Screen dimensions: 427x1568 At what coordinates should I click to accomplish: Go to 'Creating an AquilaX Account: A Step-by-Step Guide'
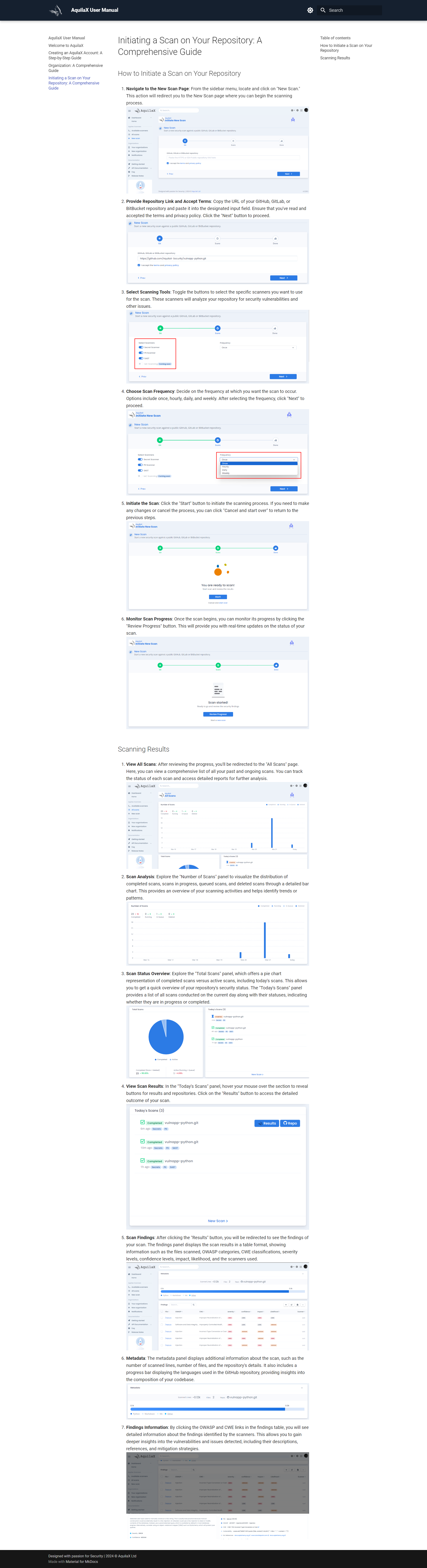click(76, 55)
